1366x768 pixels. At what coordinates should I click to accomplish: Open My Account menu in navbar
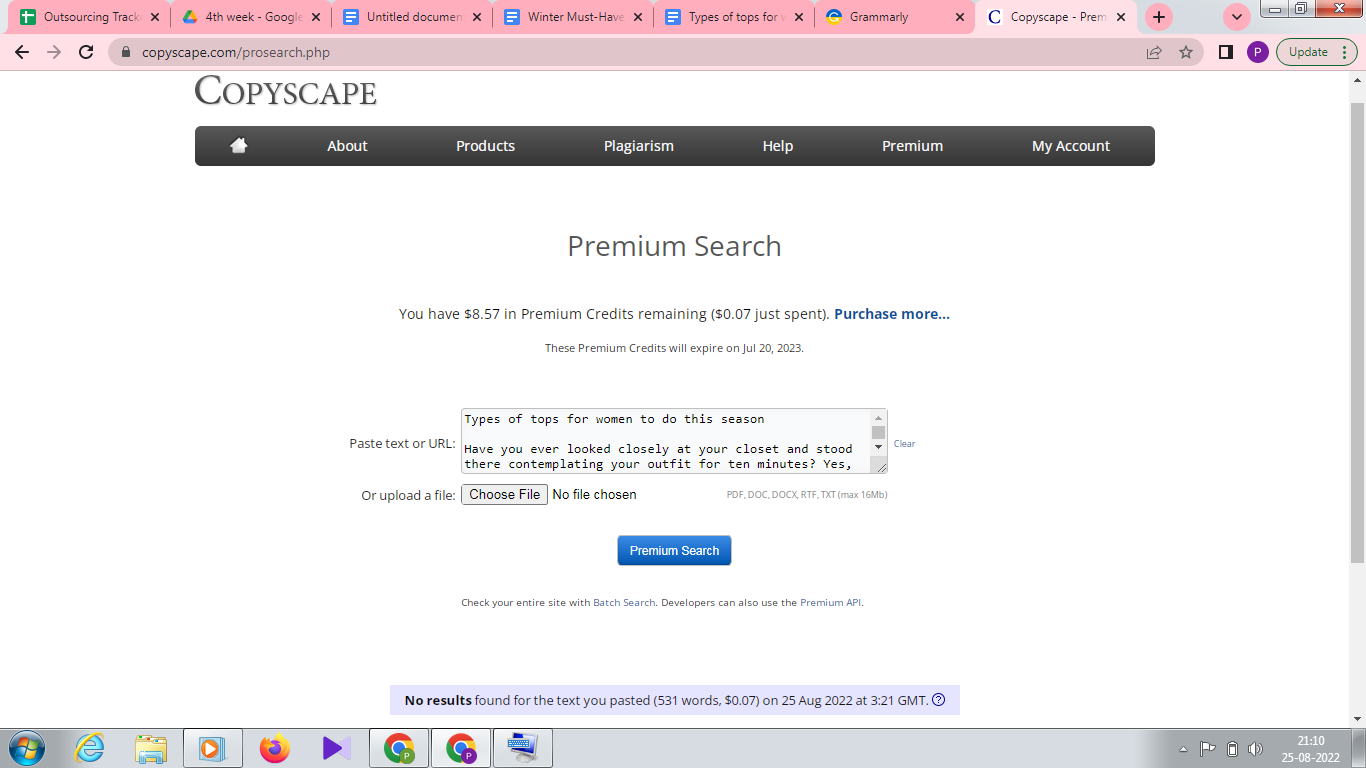point(1071,146)
